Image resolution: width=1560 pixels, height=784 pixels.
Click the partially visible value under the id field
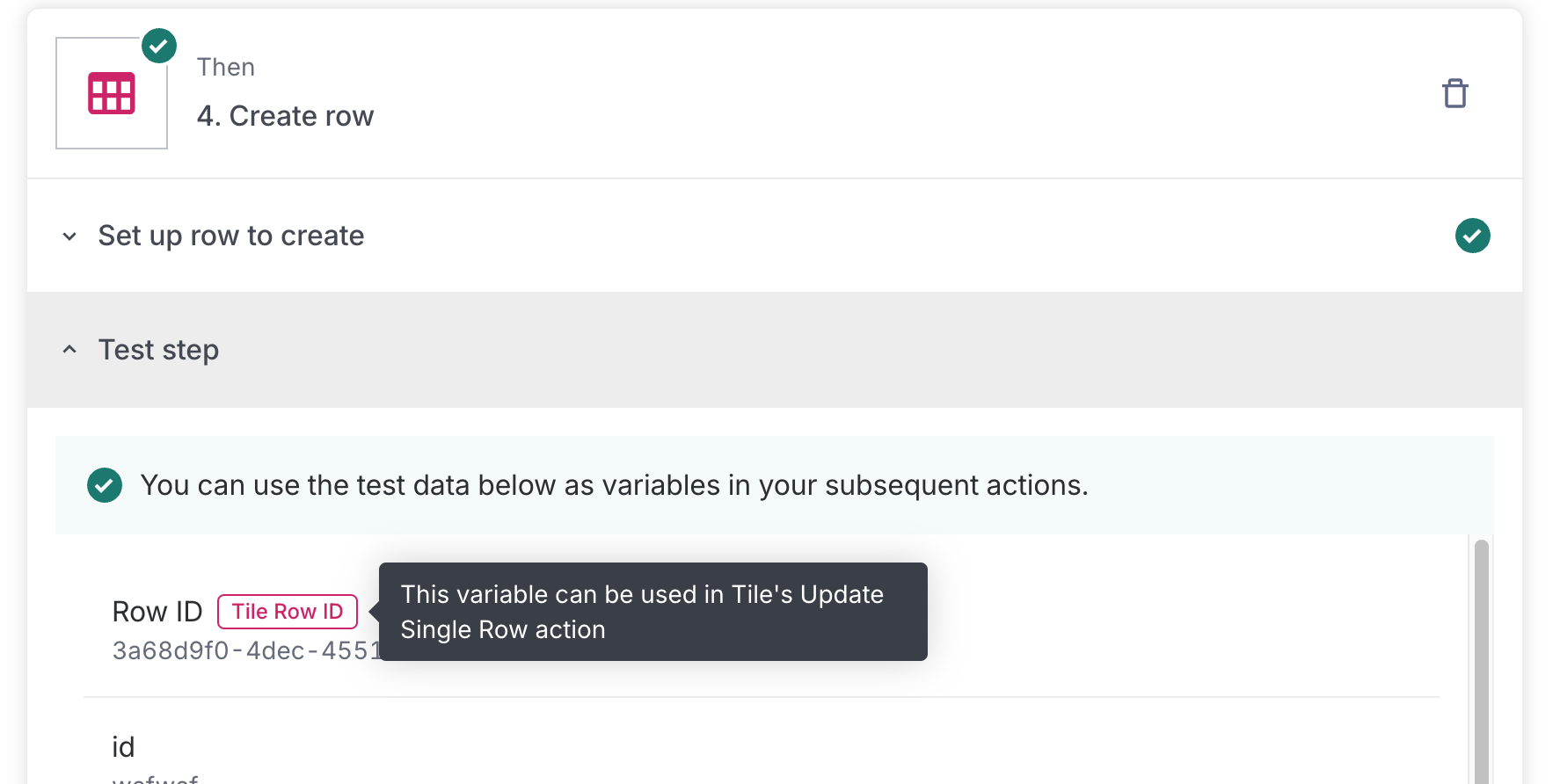156,778
